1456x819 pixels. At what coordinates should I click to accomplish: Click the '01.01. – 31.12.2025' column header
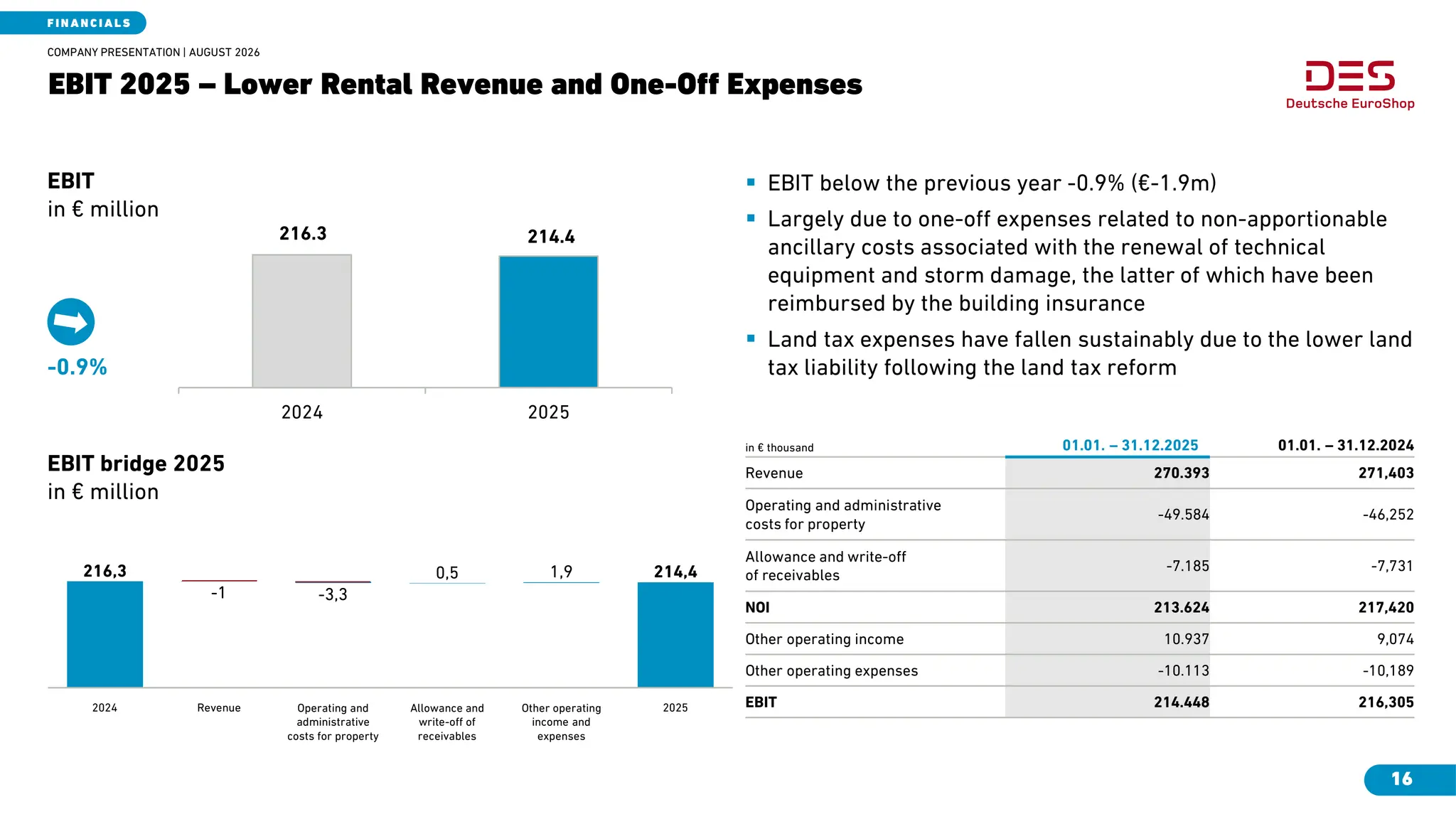click(1130, 446)
